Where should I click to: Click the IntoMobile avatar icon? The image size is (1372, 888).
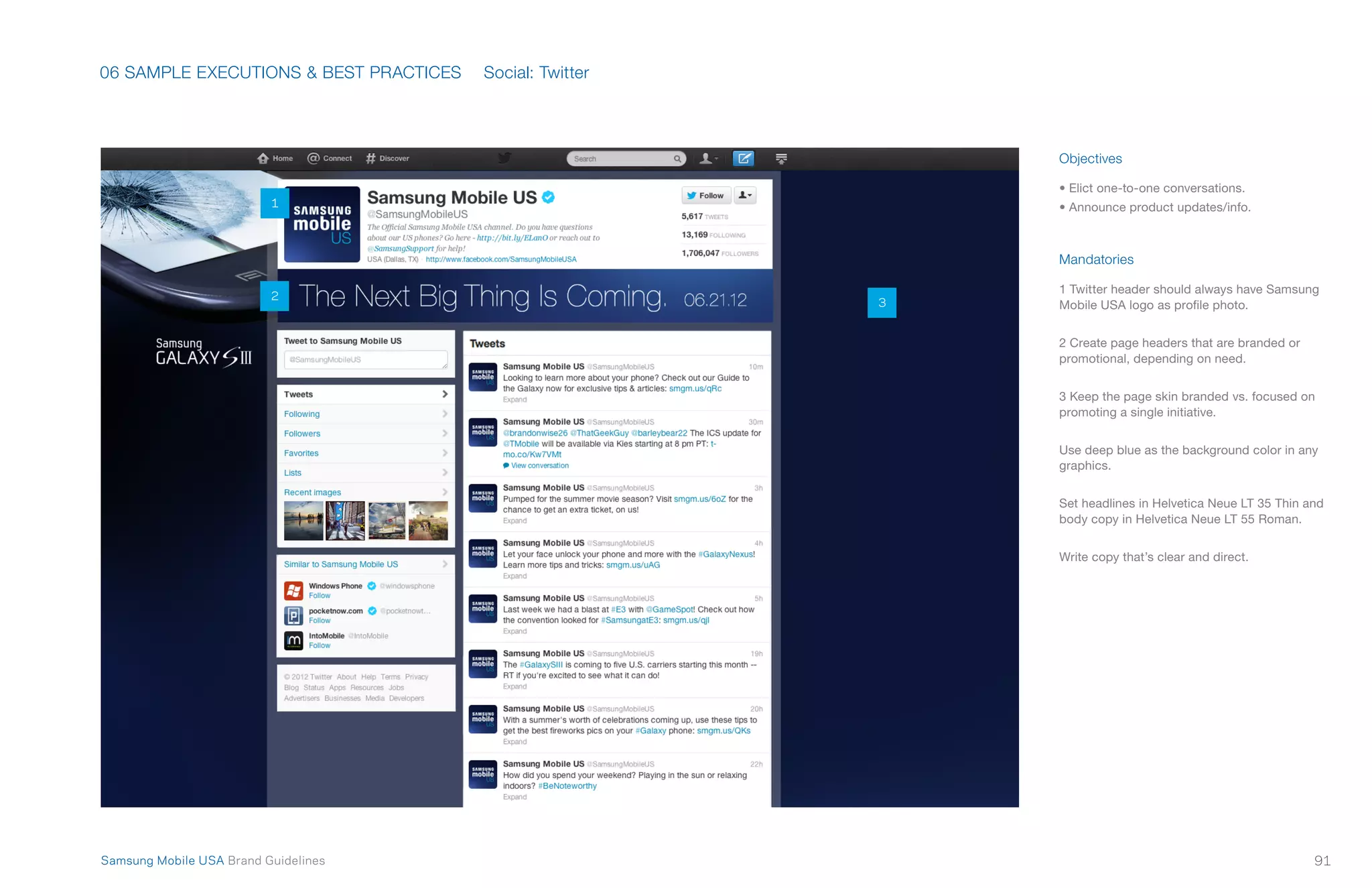click(293, 641)
